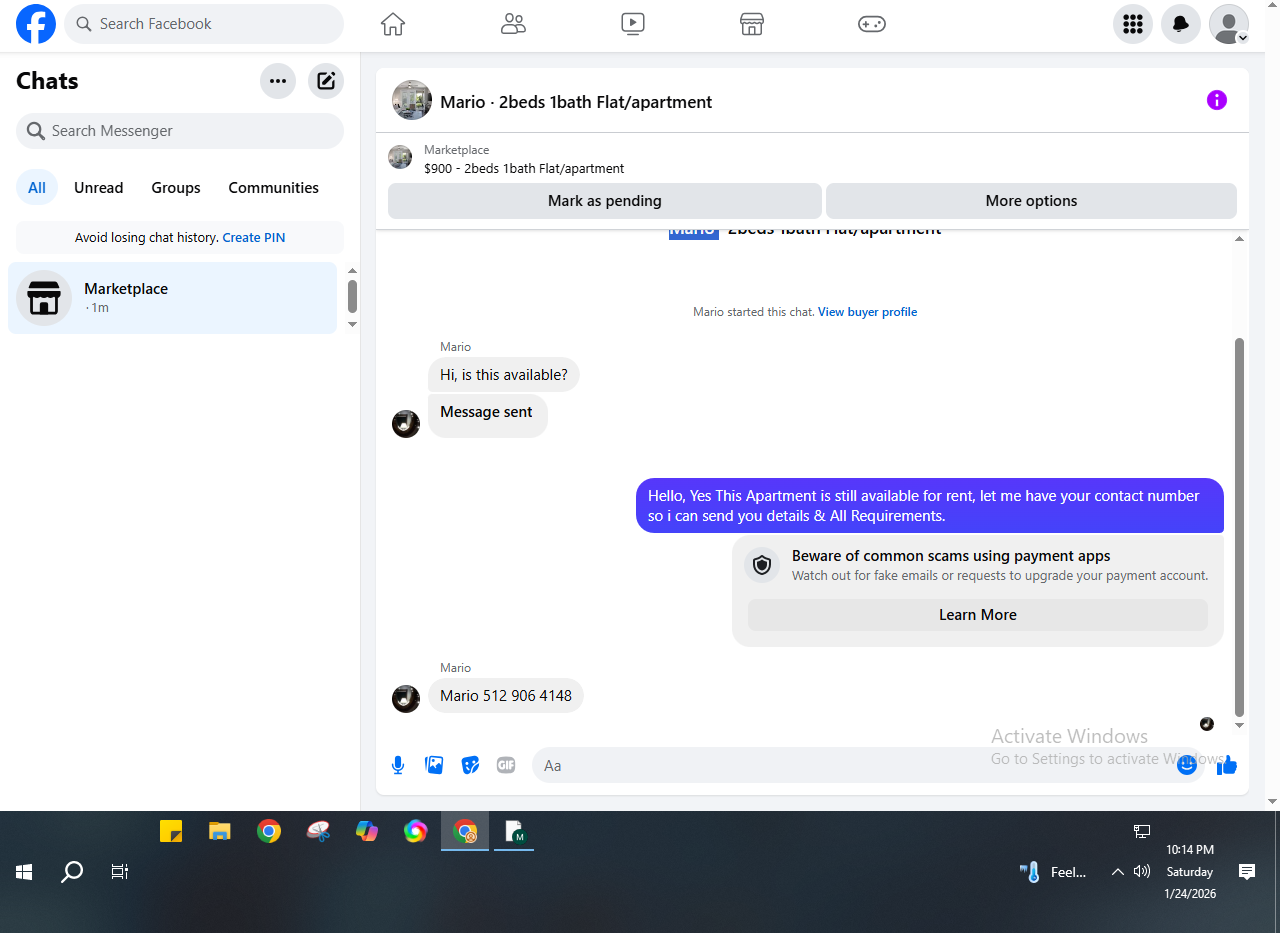The height and width of the screenshot is (933, 1280).
Task: Open the Marketplace storefront icon in top bar
Action: (752, 24)
